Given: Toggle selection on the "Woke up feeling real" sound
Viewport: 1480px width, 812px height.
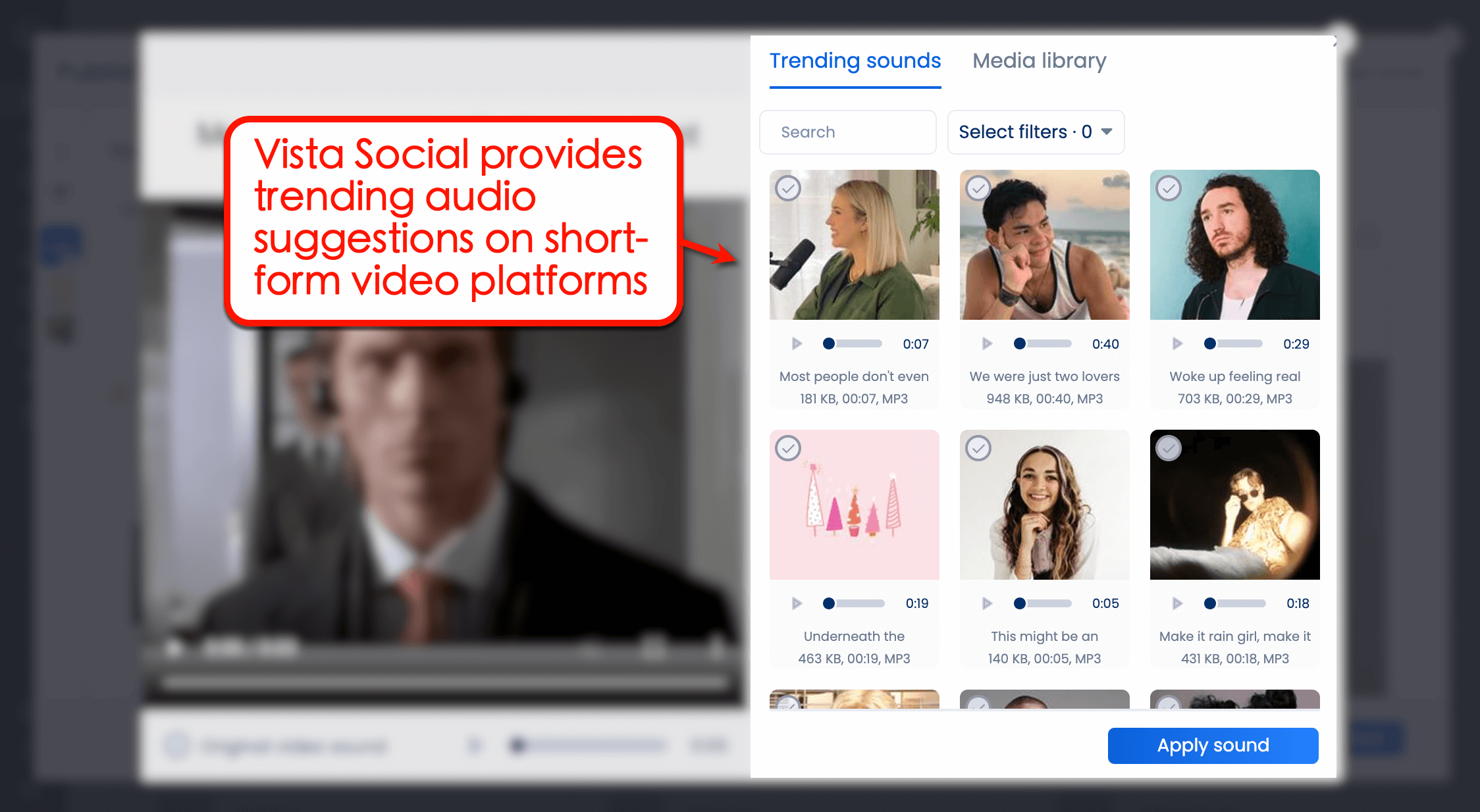Looking at the screenshot, I should pyautogui.click(x=1168, y=188).
